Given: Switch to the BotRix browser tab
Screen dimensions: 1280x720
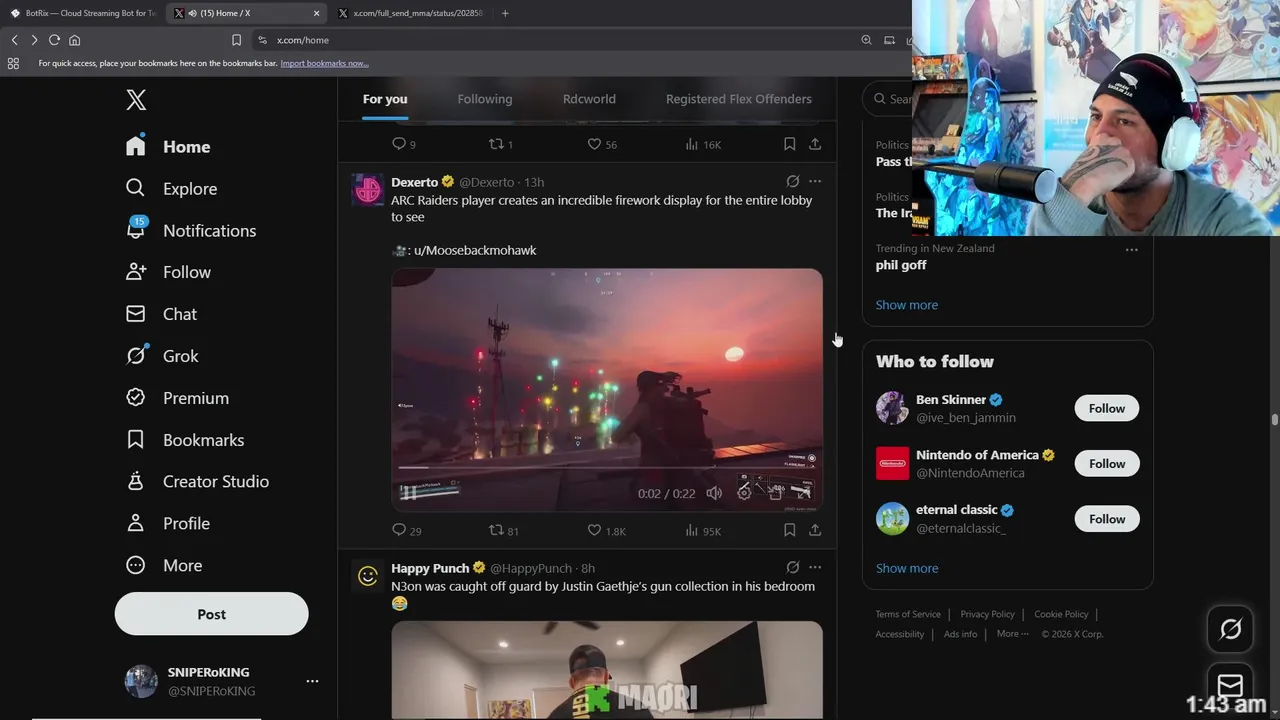Looking at the screenshot, I should tap(82, 13).
